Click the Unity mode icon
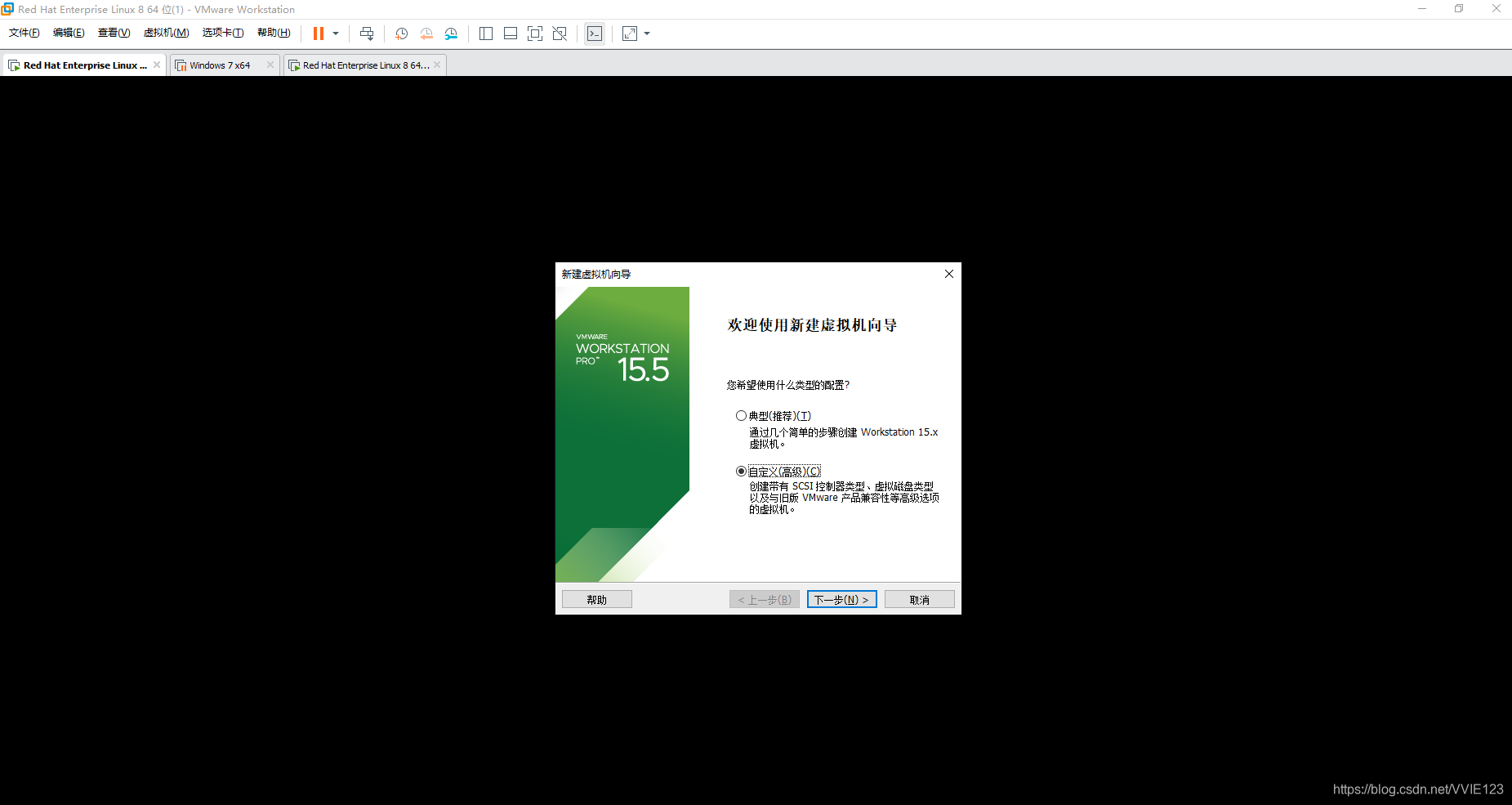Screen dimensions: 1512x805 pyautogui.click(x=560, y=34)
